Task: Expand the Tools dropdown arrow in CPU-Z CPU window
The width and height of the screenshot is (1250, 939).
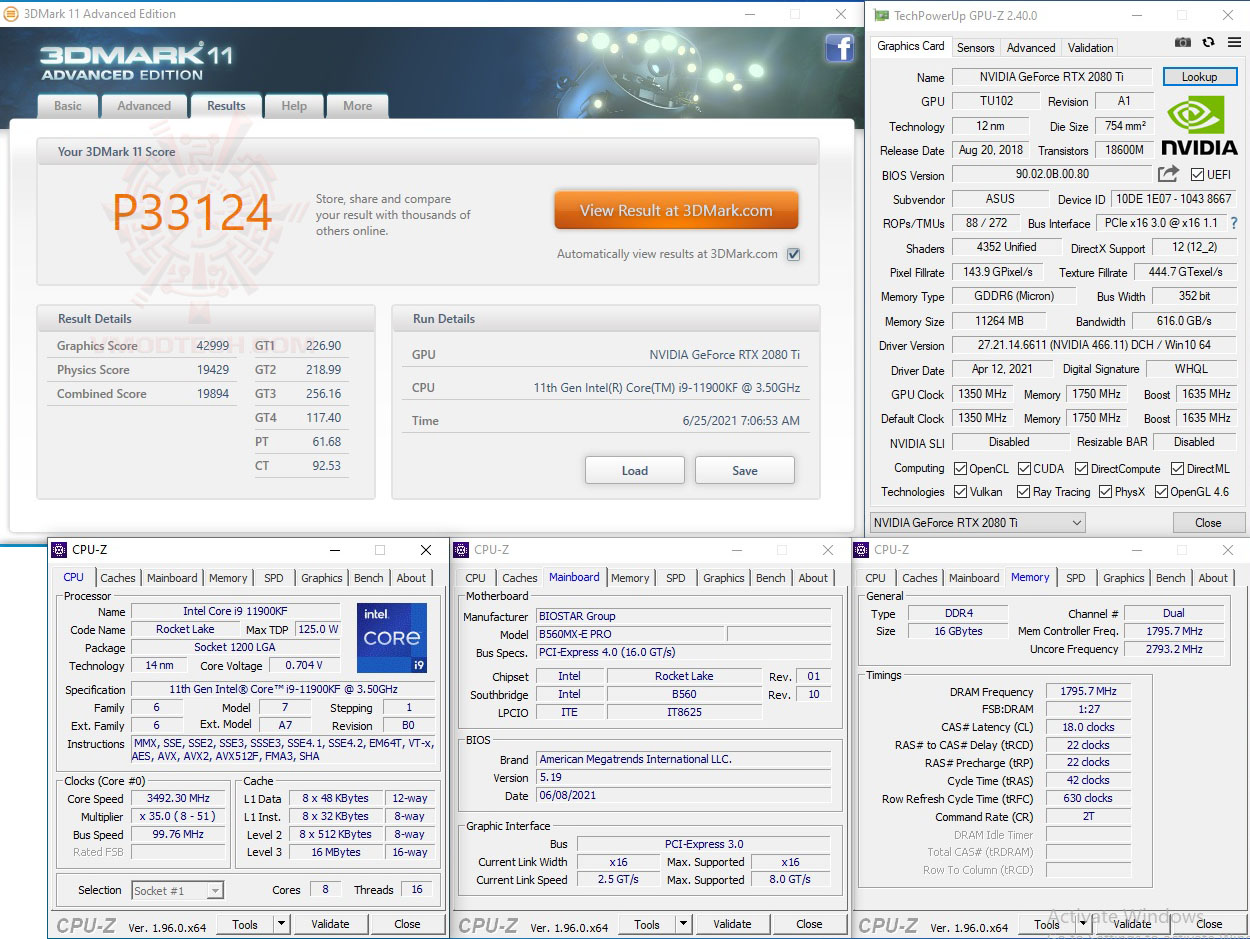Action: pyautogui.click(x=281, y=925)
